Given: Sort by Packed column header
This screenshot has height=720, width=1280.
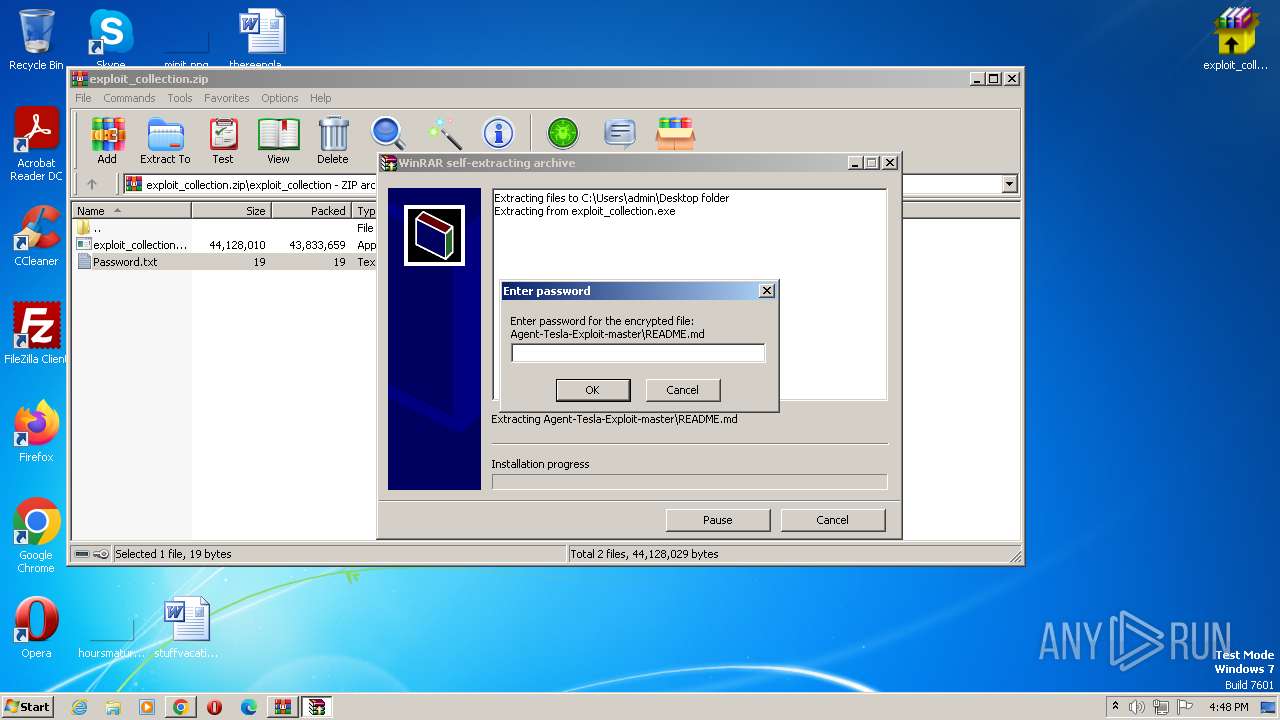Looking at the screenshot, I should [311, 211].
